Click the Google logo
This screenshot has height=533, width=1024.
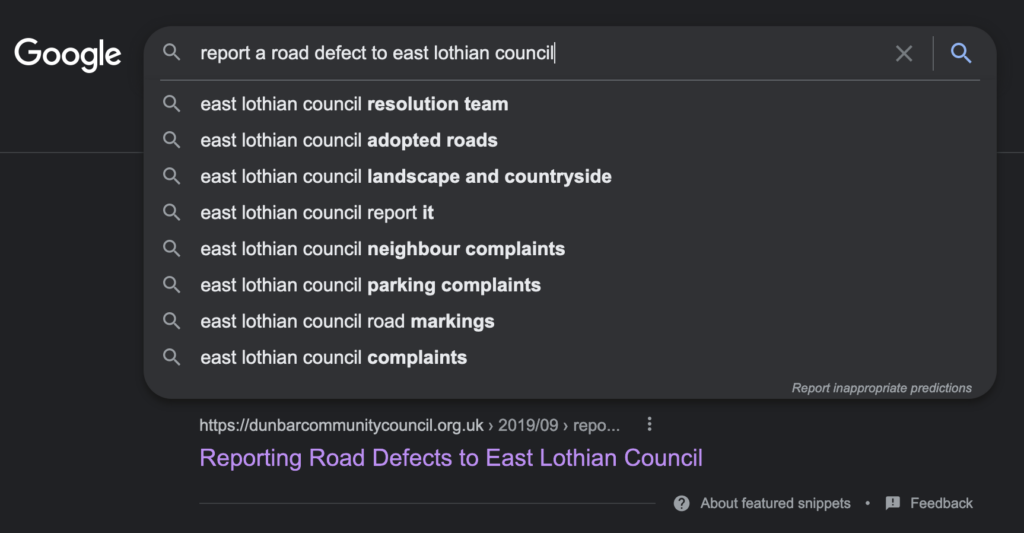(68, 54)
